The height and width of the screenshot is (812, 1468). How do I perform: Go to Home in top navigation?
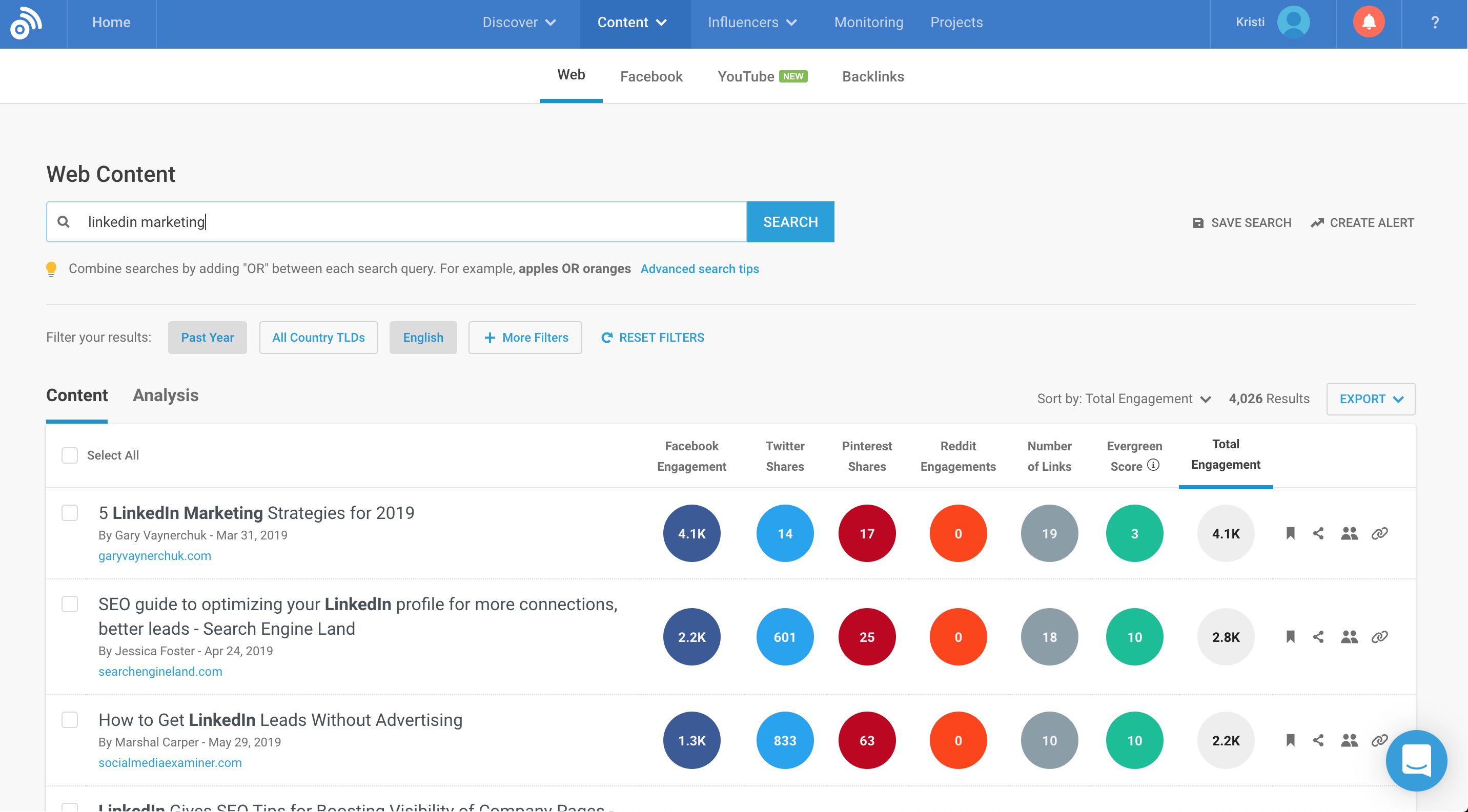[112, 22]
